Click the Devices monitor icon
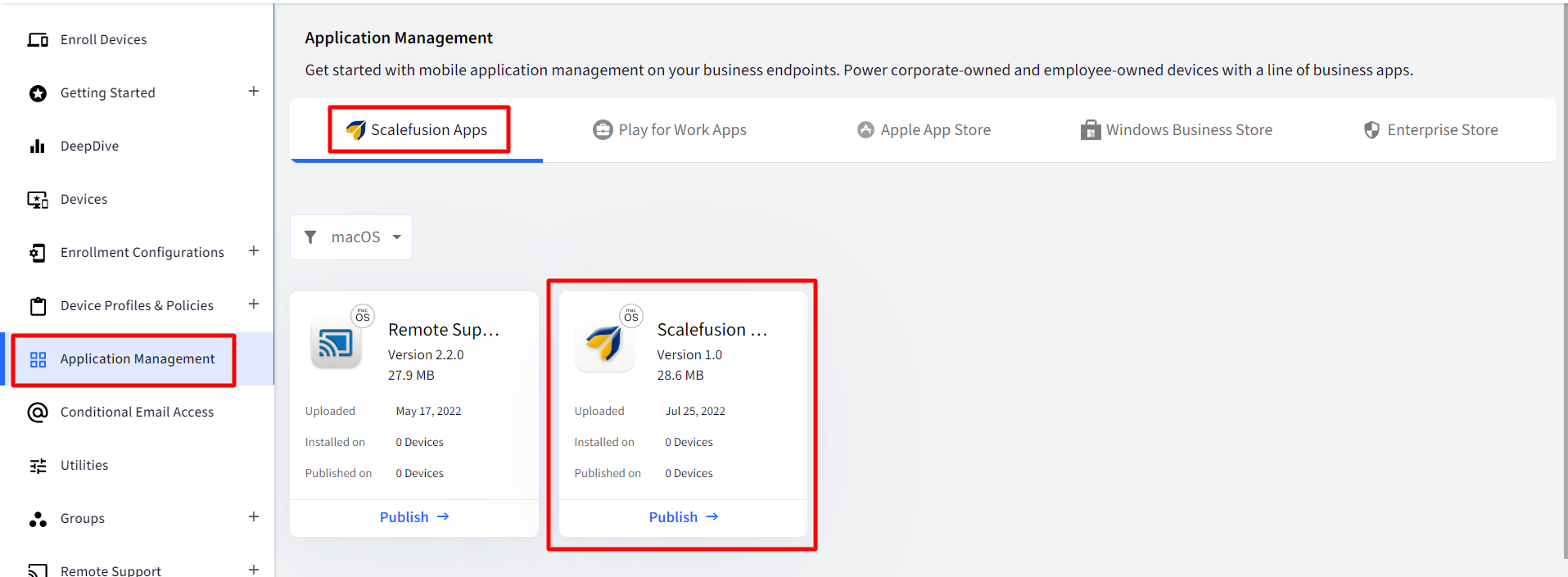This screenshot has width=1568, height=577. 38,200
